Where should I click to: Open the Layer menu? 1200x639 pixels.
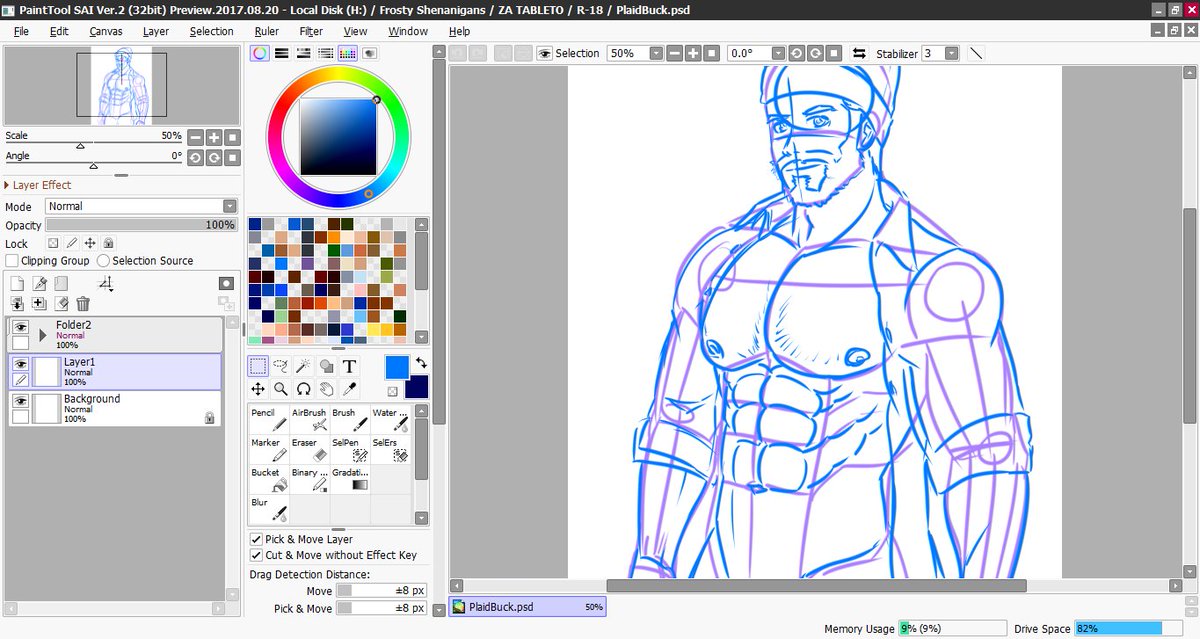click(156, 31)
